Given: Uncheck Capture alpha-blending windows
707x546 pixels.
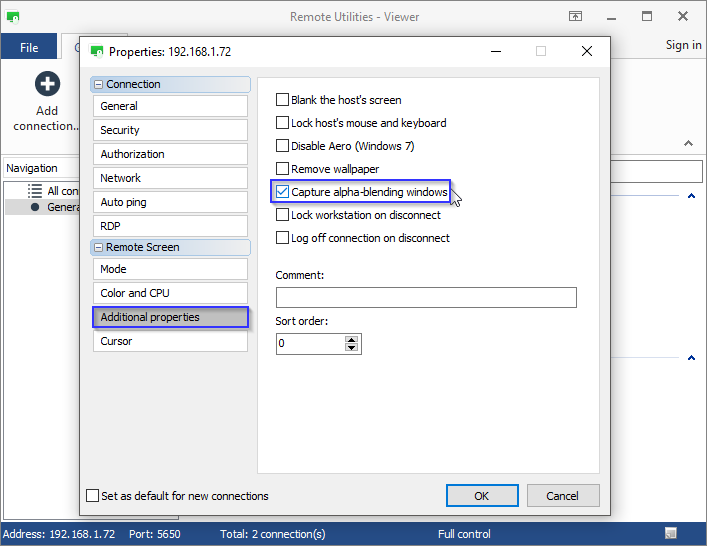Looking at the screenshot, I should tap(283, 192).
